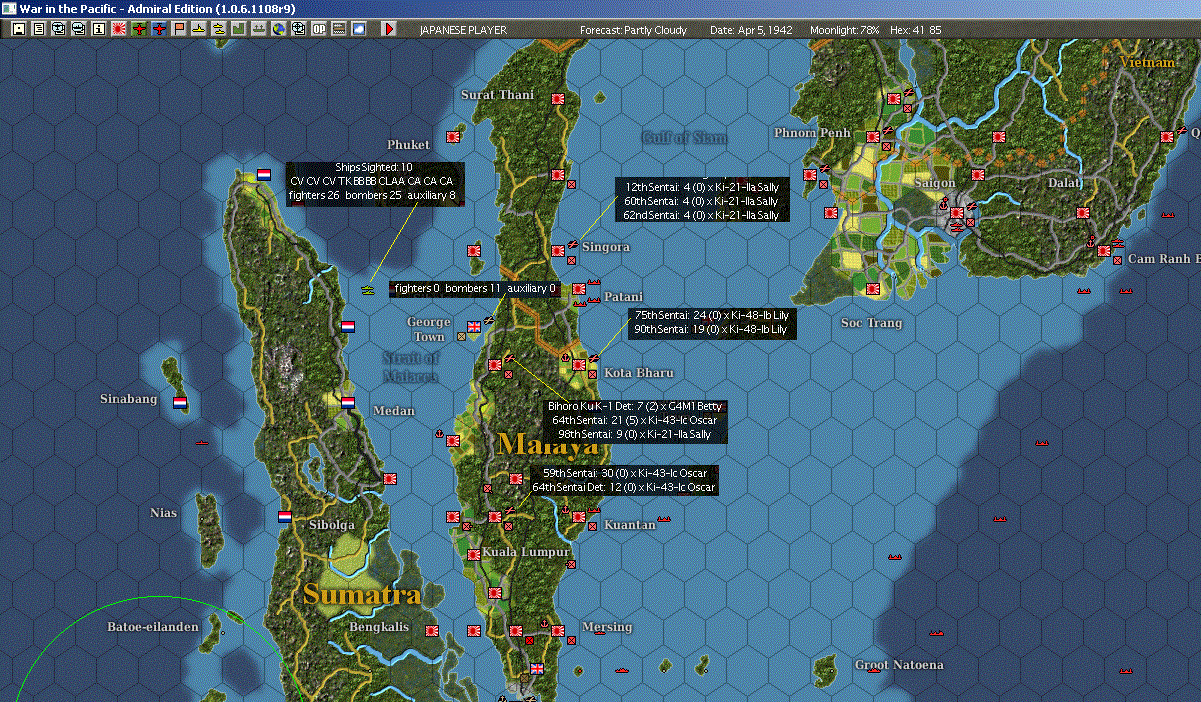Screen dimensions: 1201x702
Task: Click the green land units toolbar icon
Action: [238, 29]
